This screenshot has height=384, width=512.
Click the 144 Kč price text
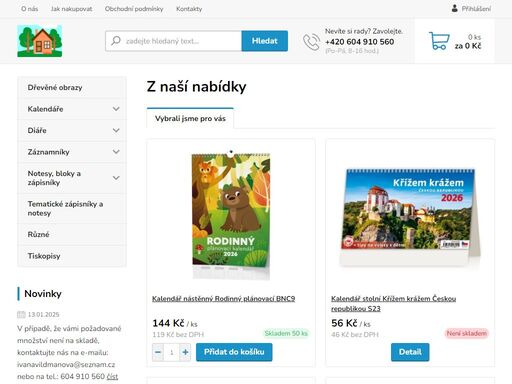pyautogui.click(x=168, y=323)
